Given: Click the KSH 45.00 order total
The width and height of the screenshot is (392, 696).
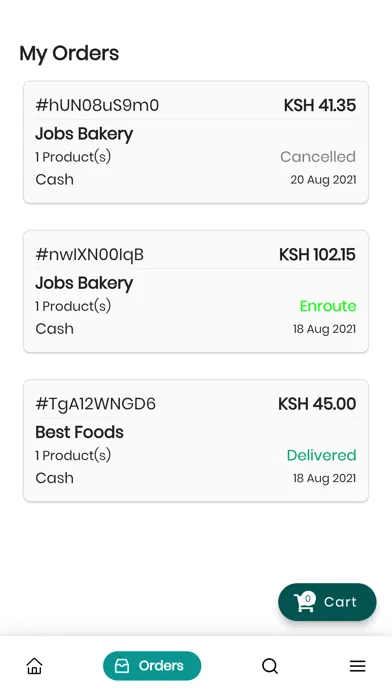Looking at the screenshot, I should pyautogui.click(x=317, y=403).
